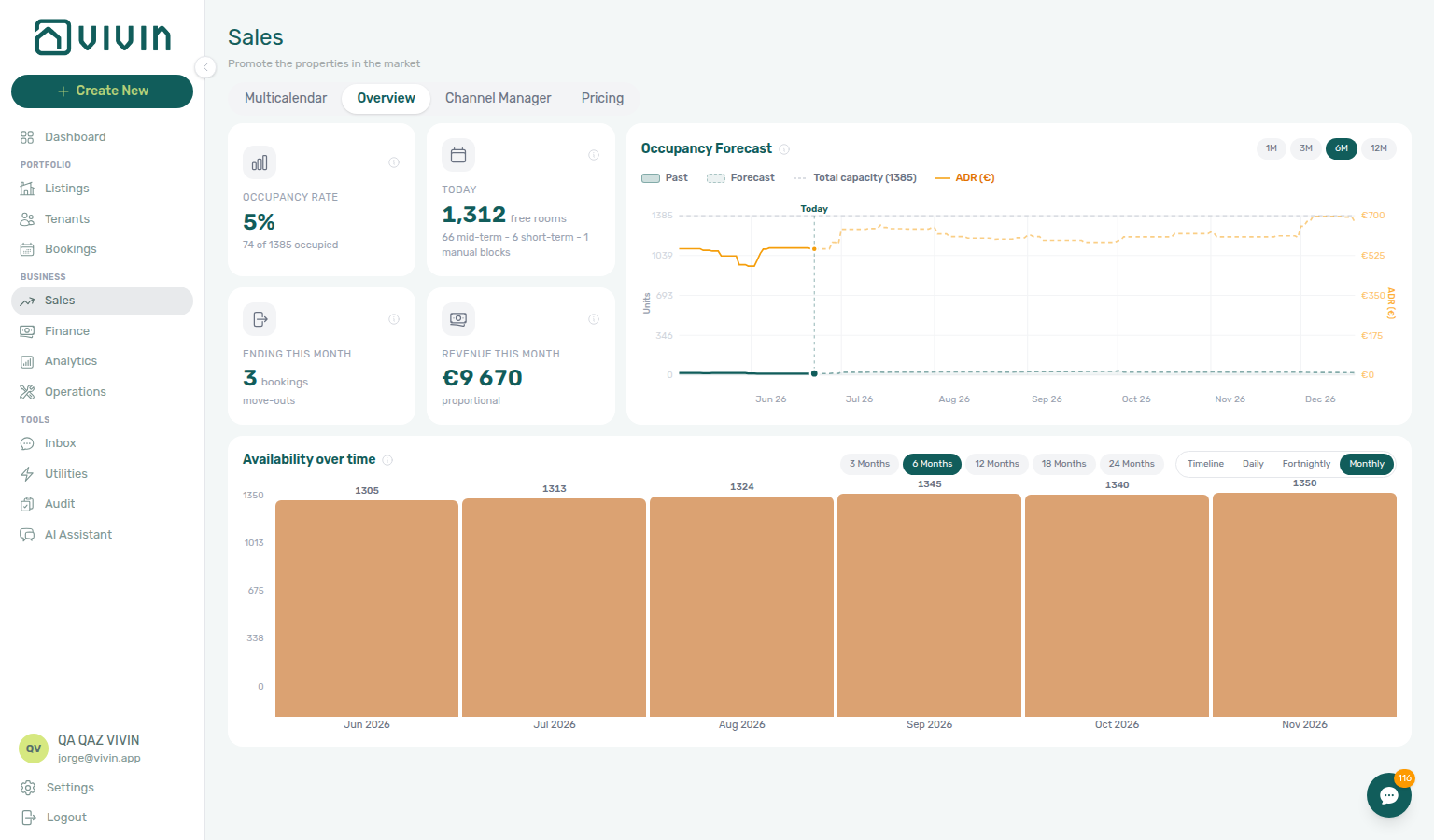Go to Tenants in sidebar
This screenshot has width=1434, height=840.
[x=67, y=219]
